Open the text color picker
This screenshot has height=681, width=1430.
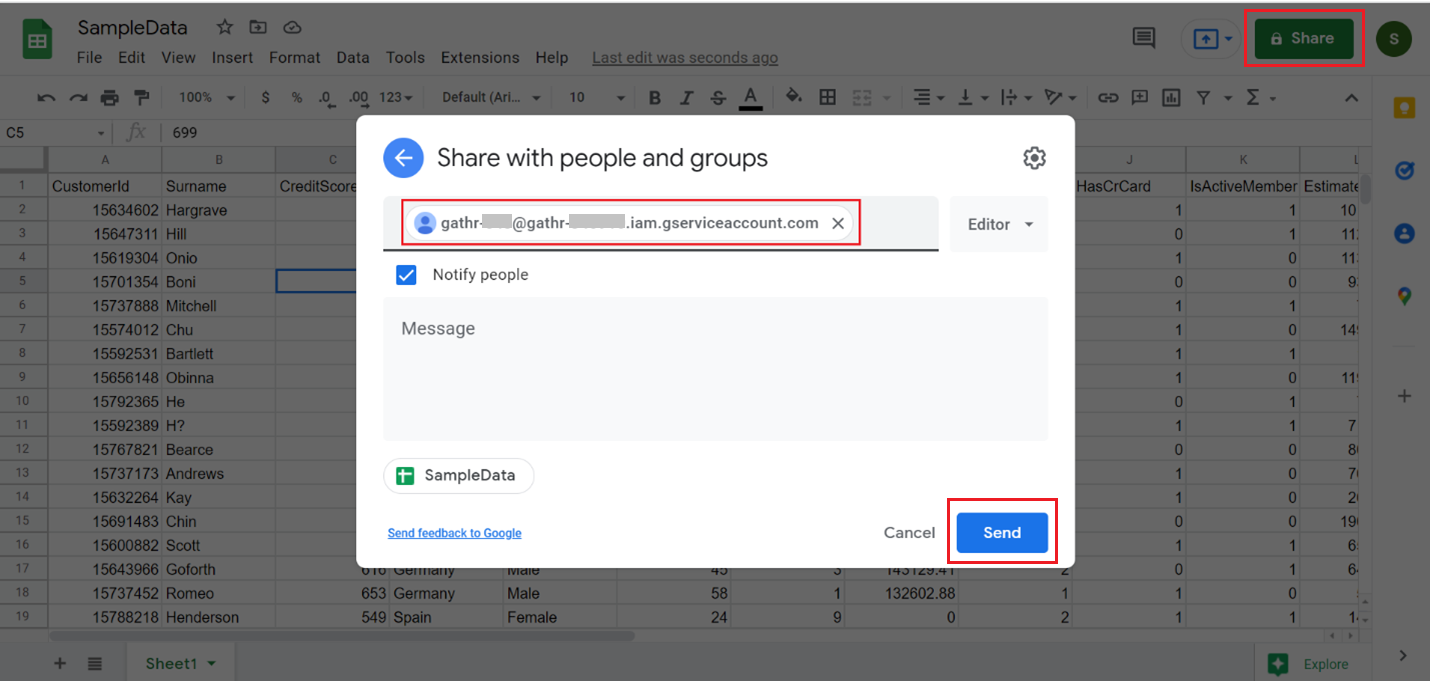pyautogui.click(x=750, y=97)
